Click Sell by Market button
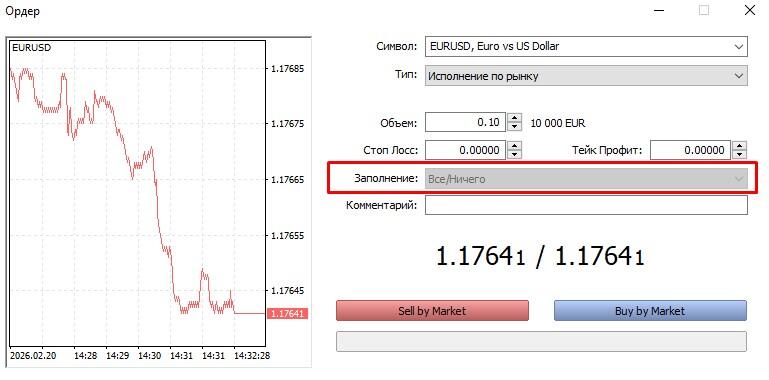The image size is (769, 380). point(432,311)
